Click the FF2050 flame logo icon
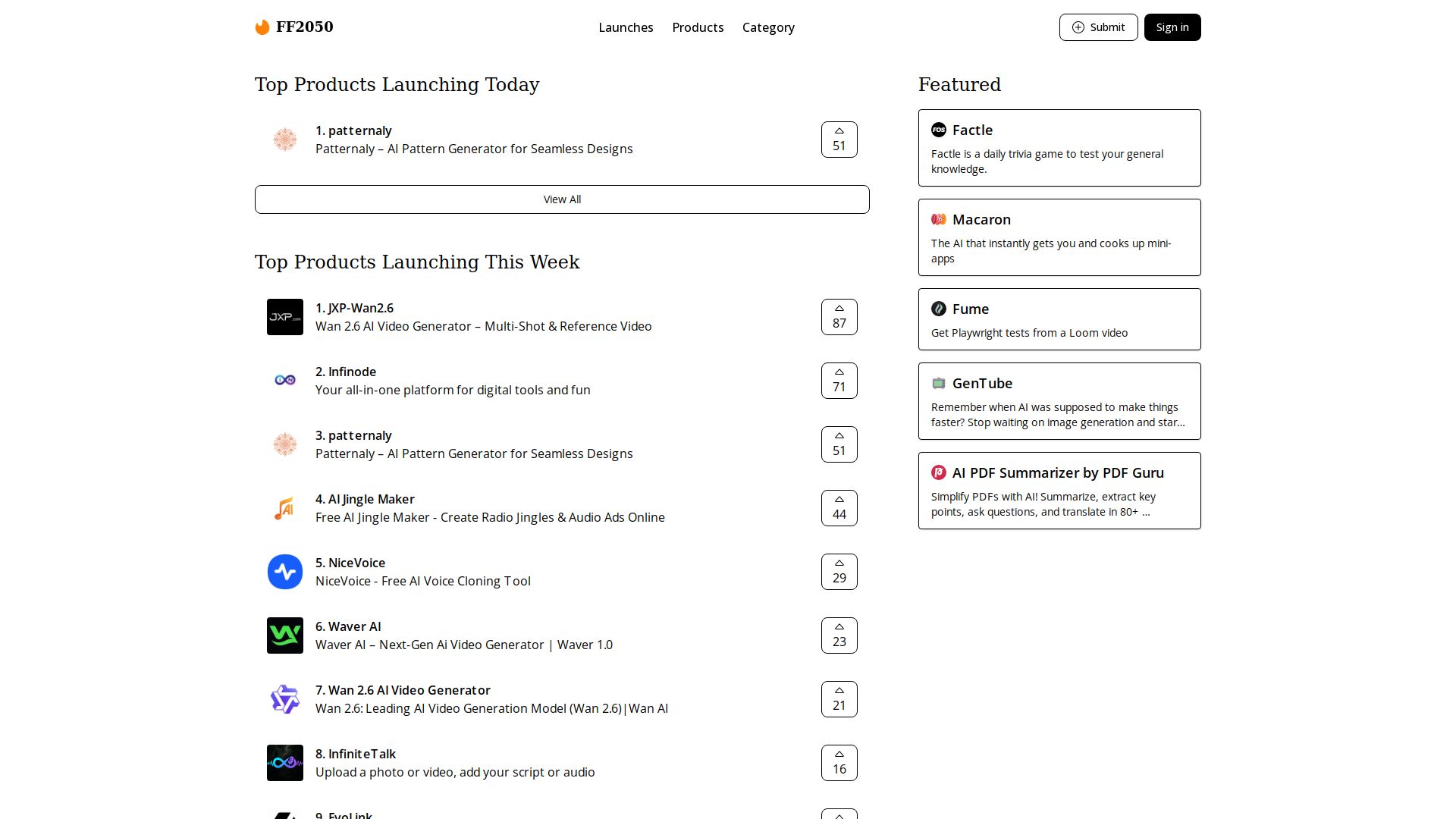This screenshot has height=819, width=1456. (x=262, y=27)
